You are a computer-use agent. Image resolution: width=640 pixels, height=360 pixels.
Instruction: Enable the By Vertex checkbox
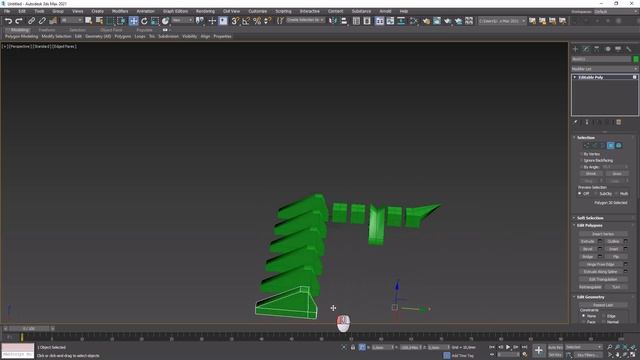[x=581, y=154]
